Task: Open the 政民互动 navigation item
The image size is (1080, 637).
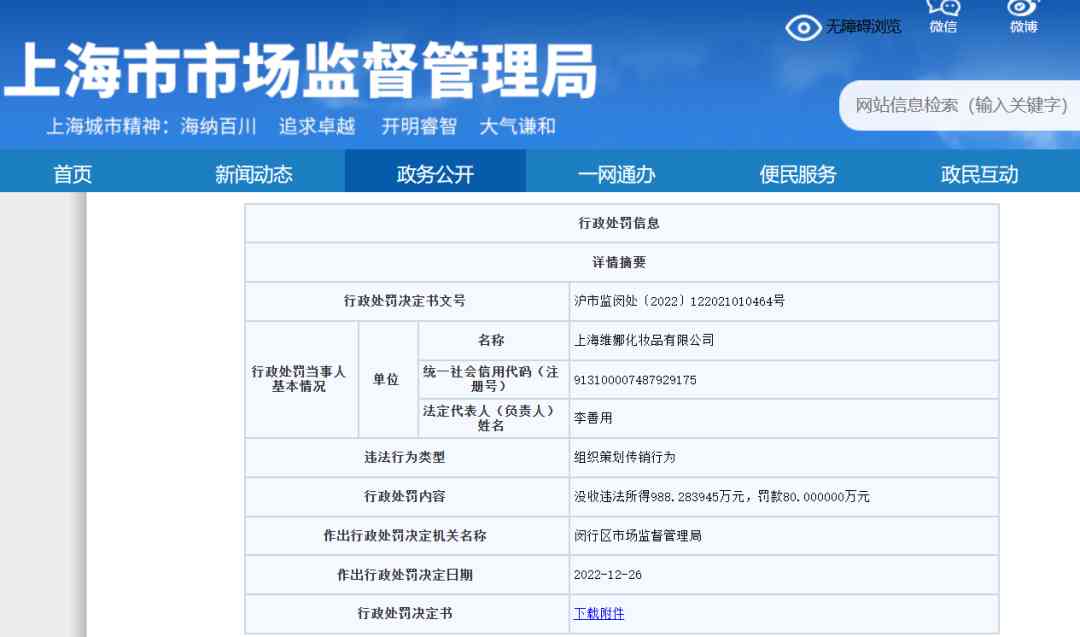Action: [979, 174]
